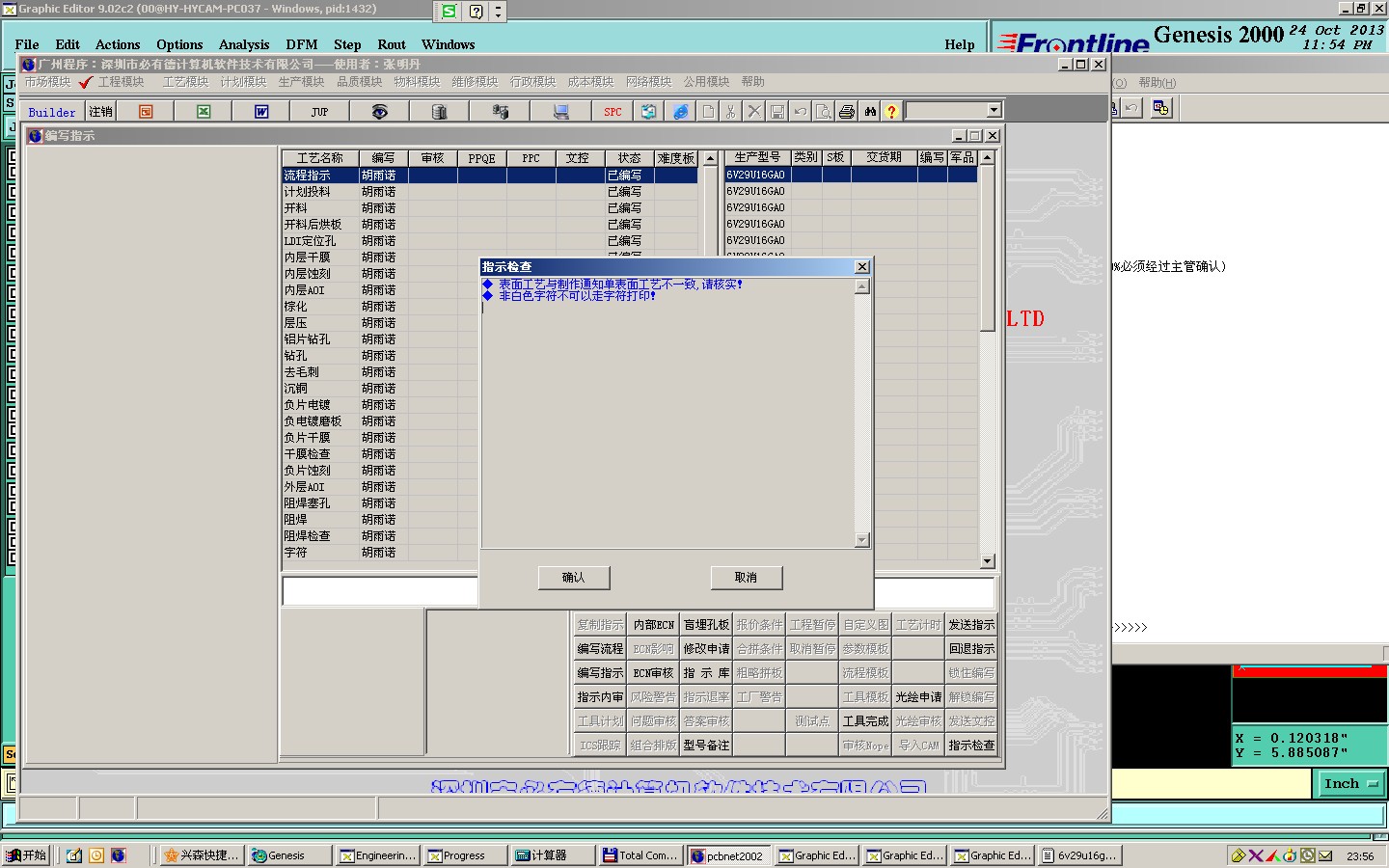Click the computer monitor icon in toolbar
Screen dimensions: 1389x868
560,112
